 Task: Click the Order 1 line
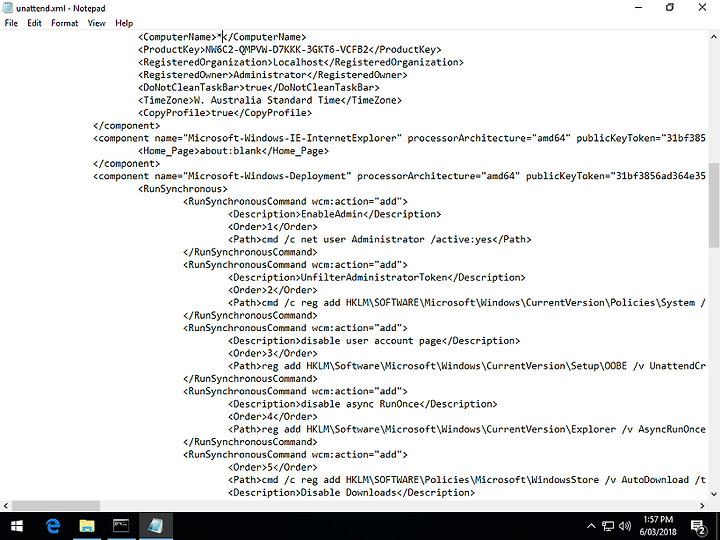click(273, 227)
